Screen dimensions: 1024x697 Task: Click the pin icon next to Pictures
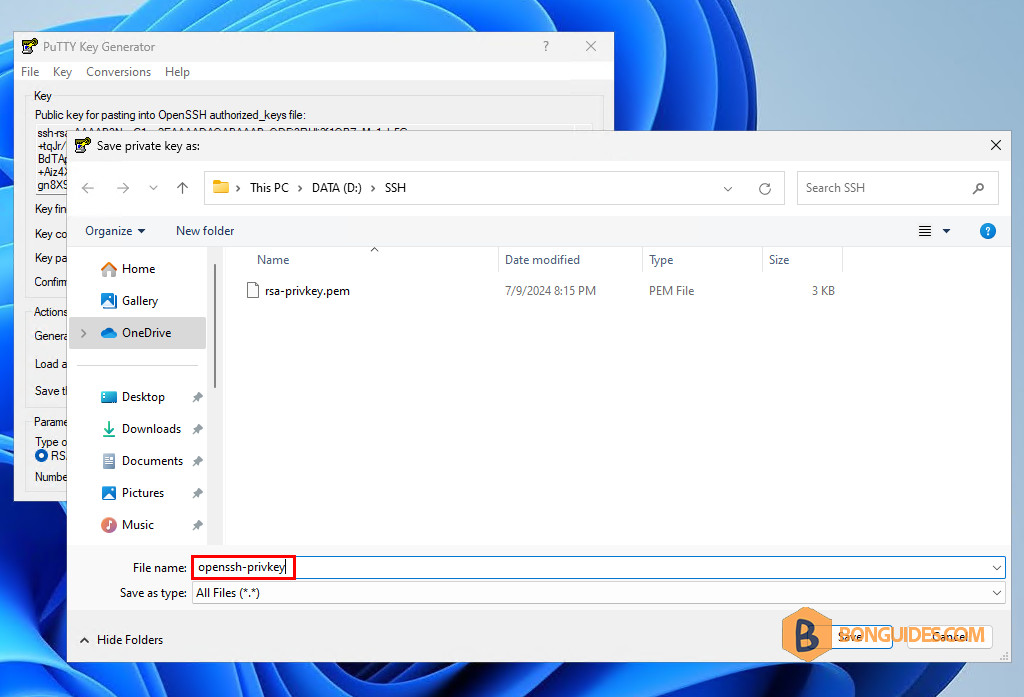[197, 493]
